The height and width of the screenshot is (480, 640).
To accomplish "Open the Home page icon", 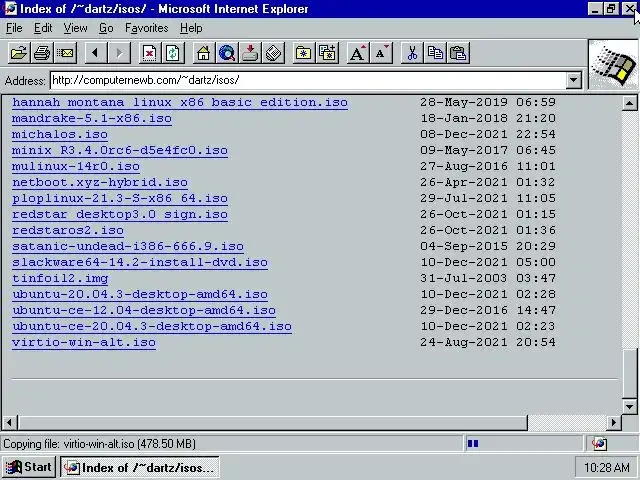I will tap(203, 53).
